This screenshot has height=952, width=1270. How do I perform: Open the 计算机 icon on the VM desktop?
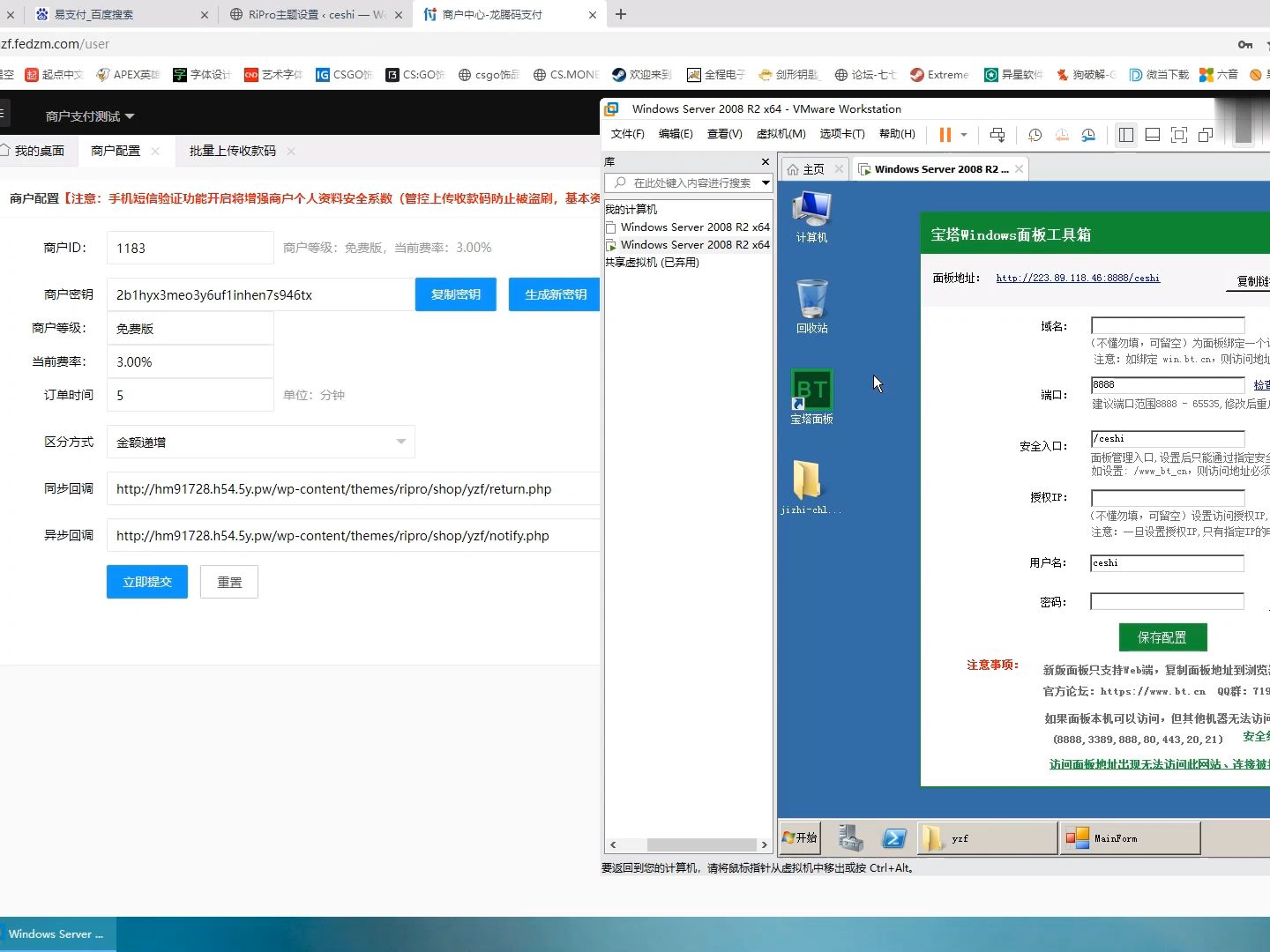click(811, 210)
